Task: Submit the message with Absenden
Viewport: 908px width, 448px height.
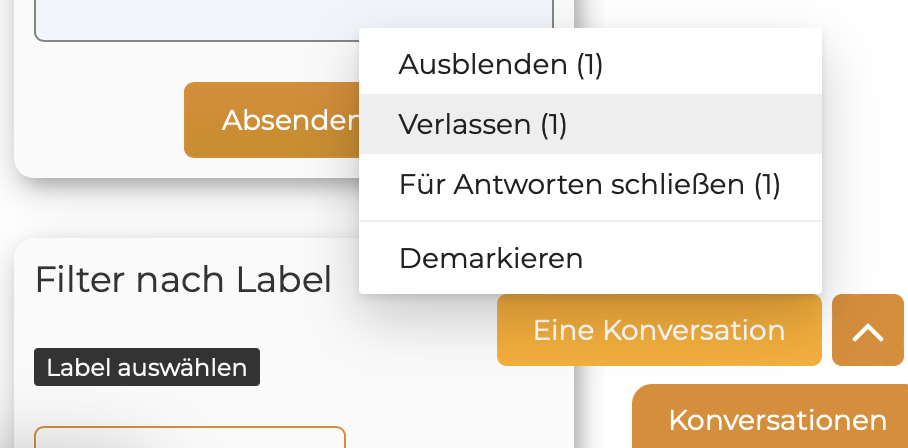Action: click(272, 120)
